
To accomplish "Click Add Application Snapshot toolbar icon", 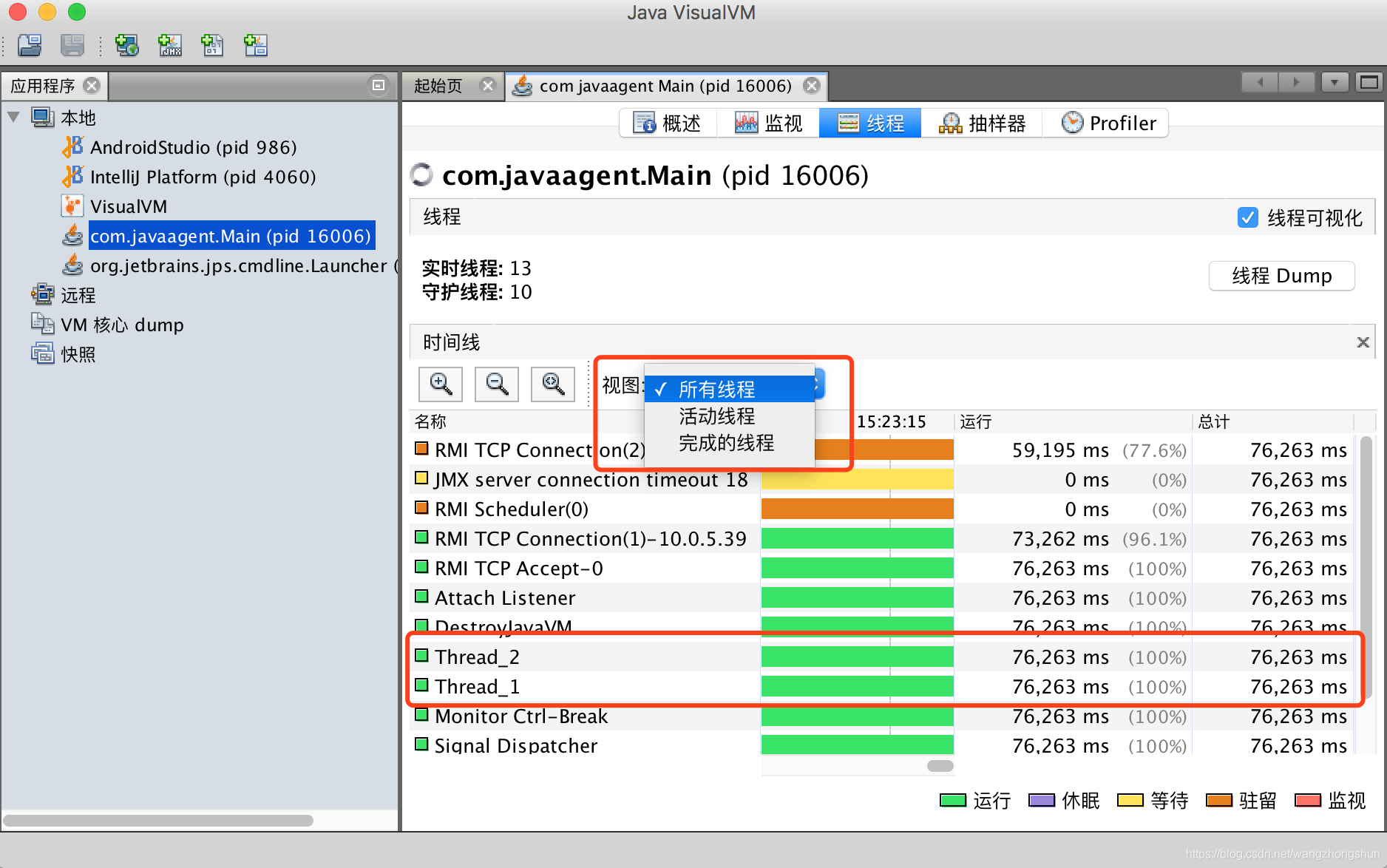I will [256, 46].
